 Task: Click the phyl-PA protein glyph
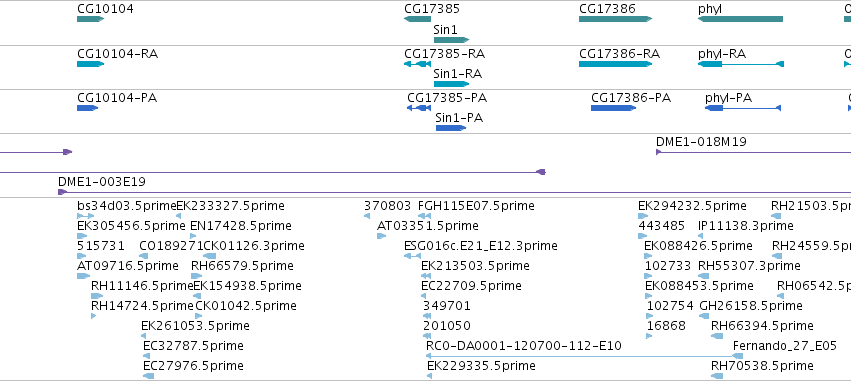click(743, 108)
